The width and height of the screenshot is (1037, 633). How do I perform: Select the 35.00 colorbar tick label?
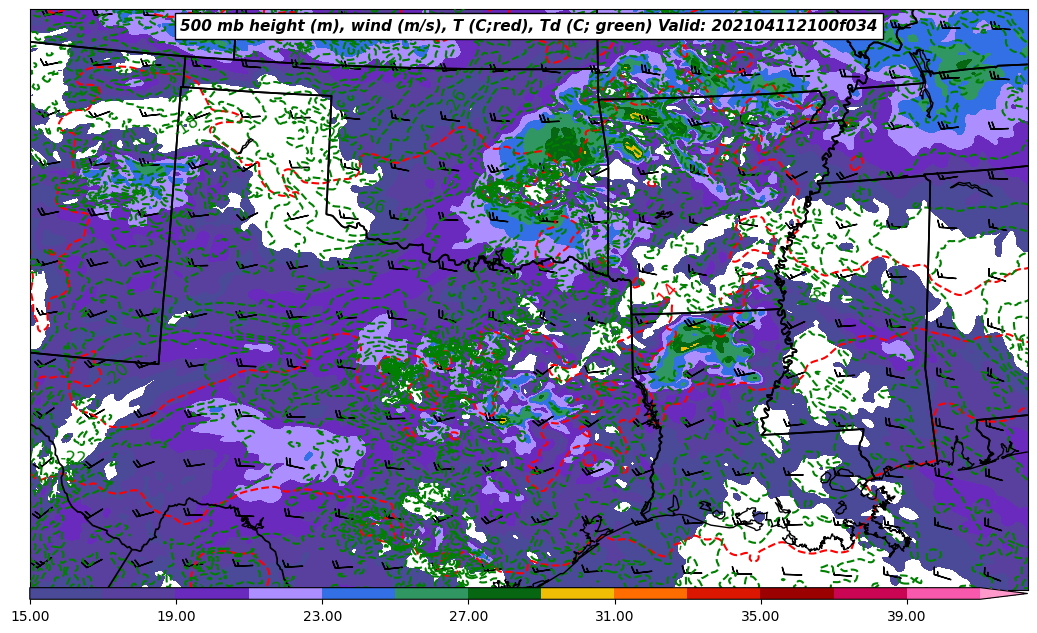760,616
